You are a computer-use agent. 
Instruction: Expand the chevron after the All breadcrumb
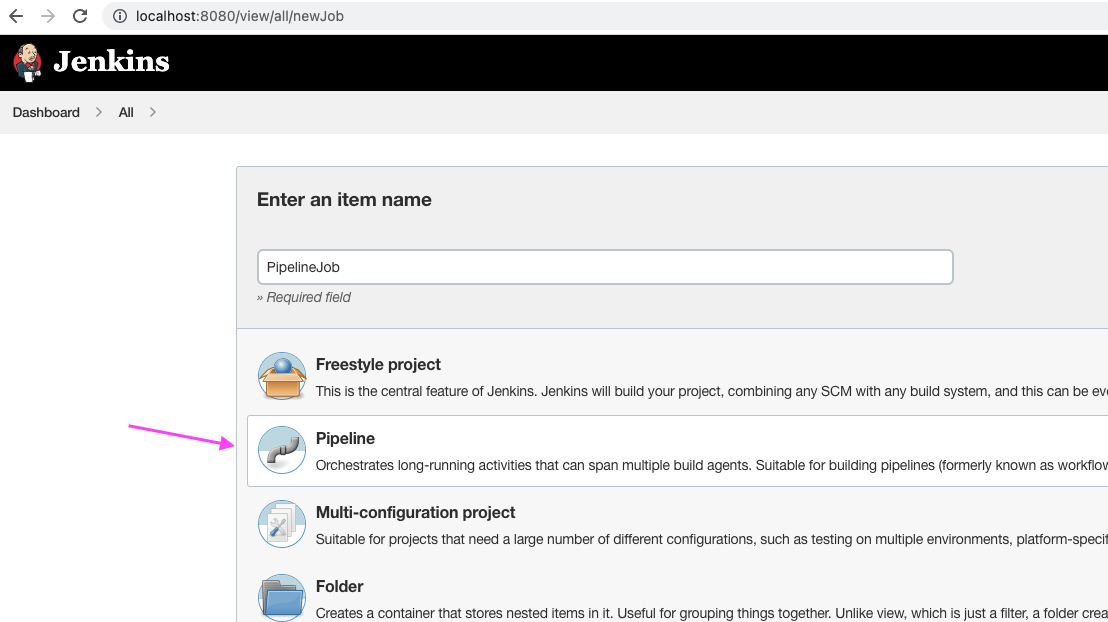[x=152, y=112]
